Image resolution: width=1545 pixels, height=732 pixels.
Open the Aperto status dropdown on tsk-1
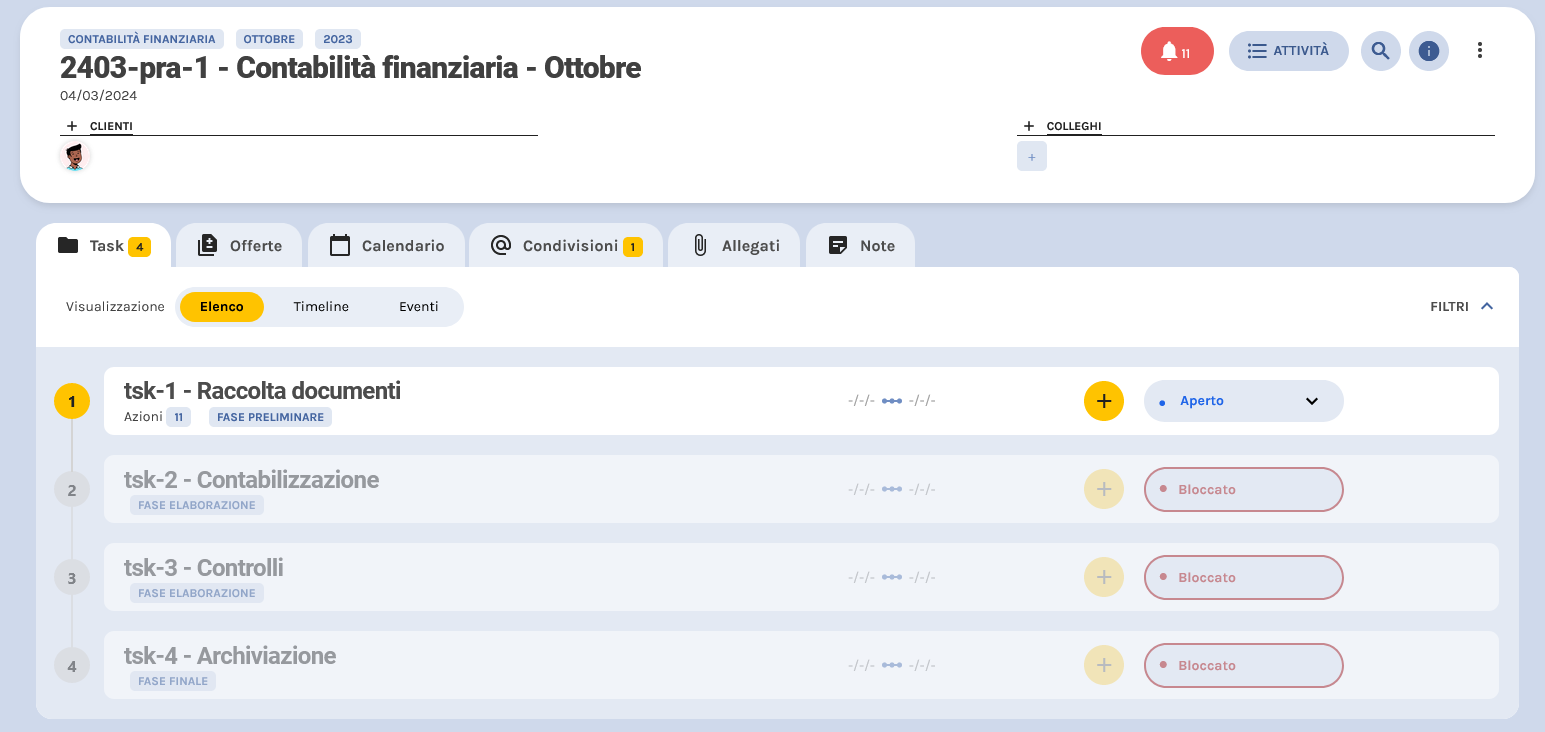click(x=1243, y=400)
